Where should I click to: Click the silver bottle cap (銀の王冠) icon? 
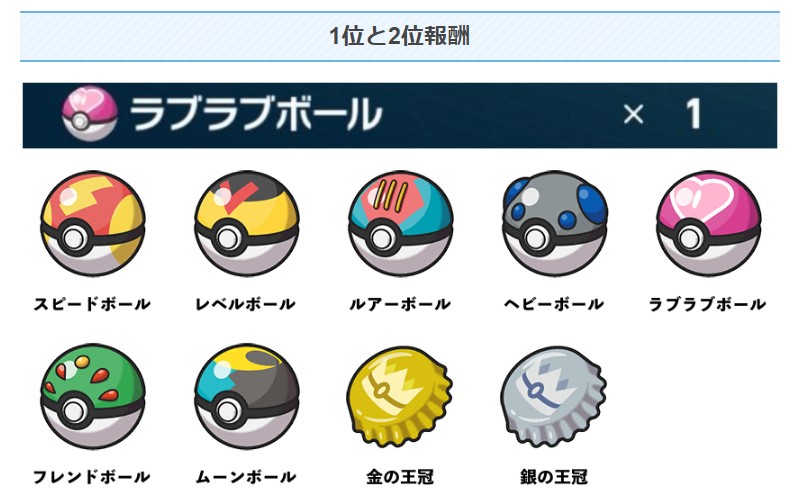click(x=554, y=397)
